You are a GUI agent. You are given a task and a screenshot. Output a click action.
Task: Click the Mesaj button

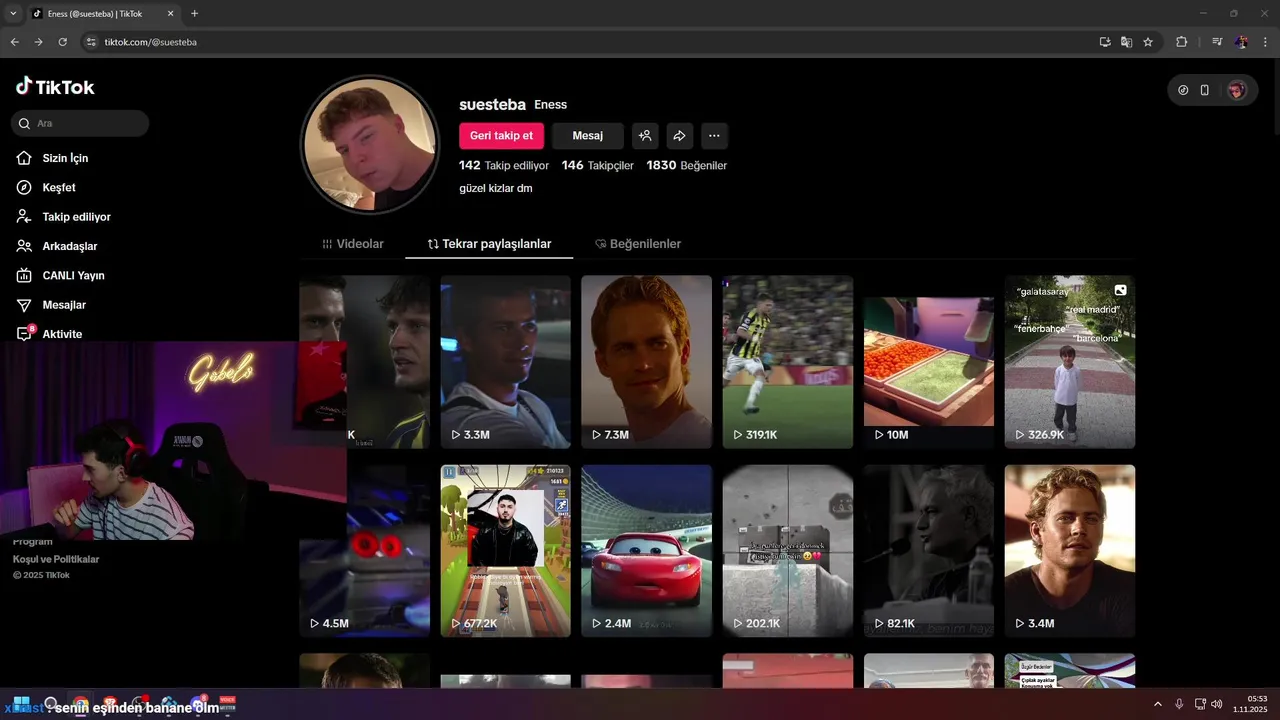tap(588, 136)
